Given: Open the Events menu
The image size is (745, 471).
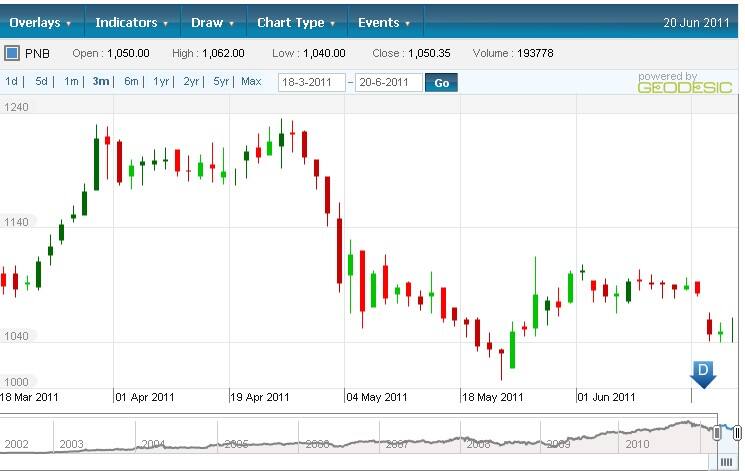Looking at the screenshot, I should 384,22.
